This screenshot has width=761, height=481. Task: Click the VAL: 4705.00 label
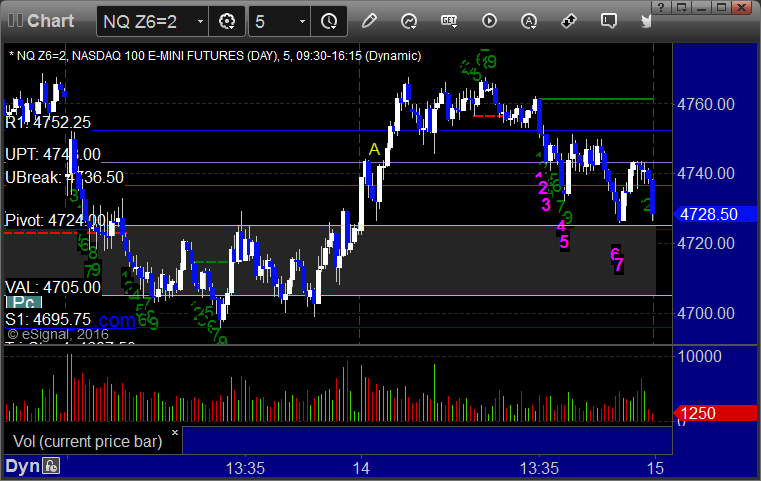click(x=53, y=287)
